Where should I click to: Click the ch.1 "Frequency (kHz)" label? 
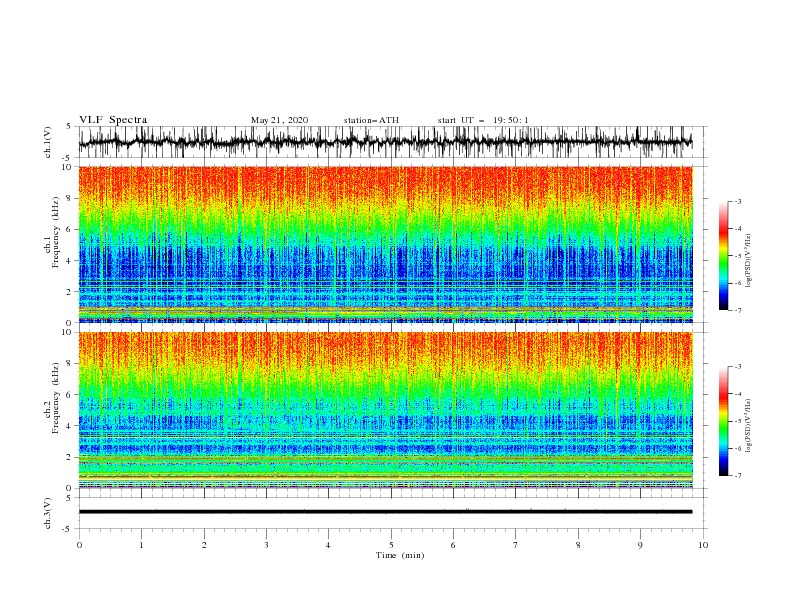[x=55, y=232]
